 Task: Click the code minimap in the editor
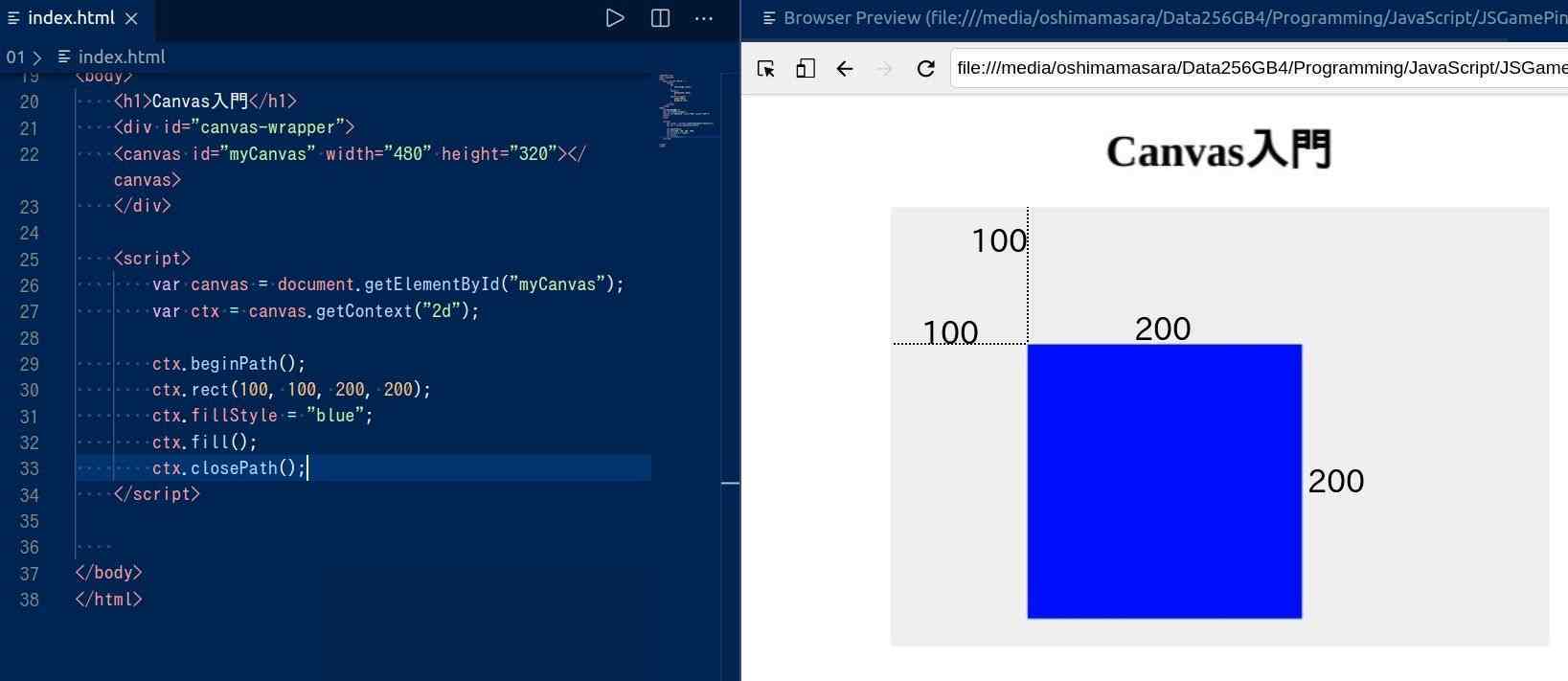tap(688, 110)
